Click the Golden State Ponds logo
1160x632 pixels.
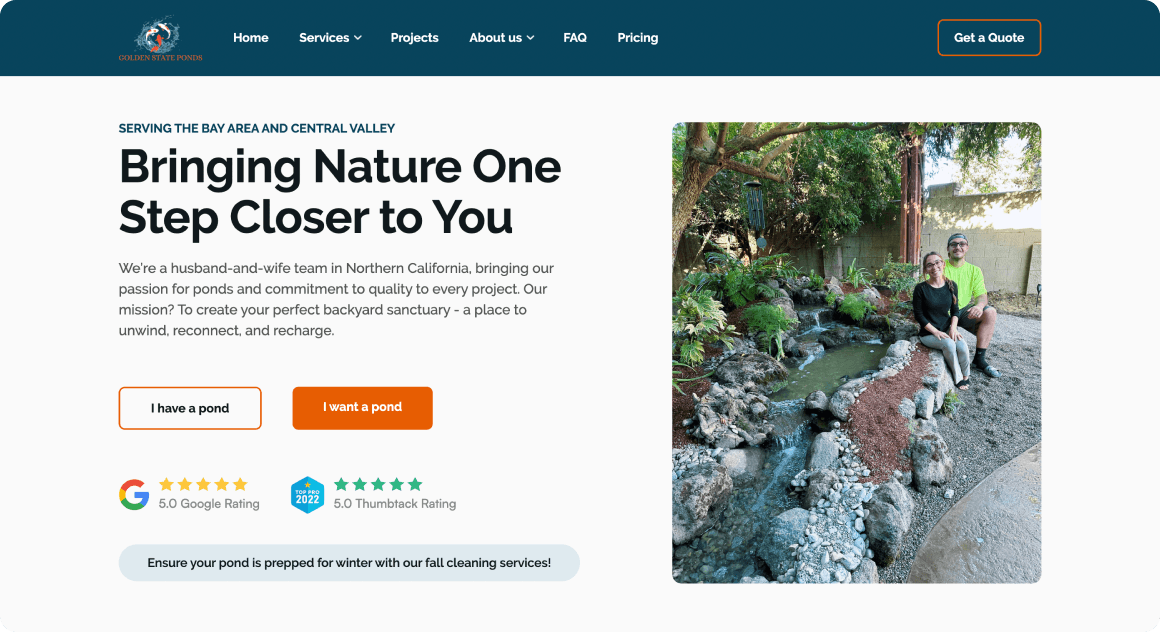[x=160, y=39]
